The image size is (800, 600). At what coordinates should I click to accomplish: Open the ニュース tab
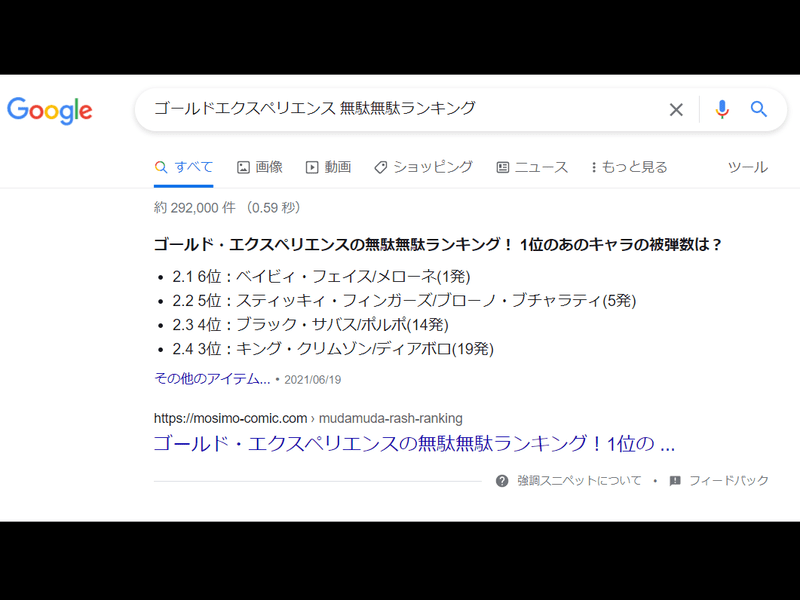540,167
